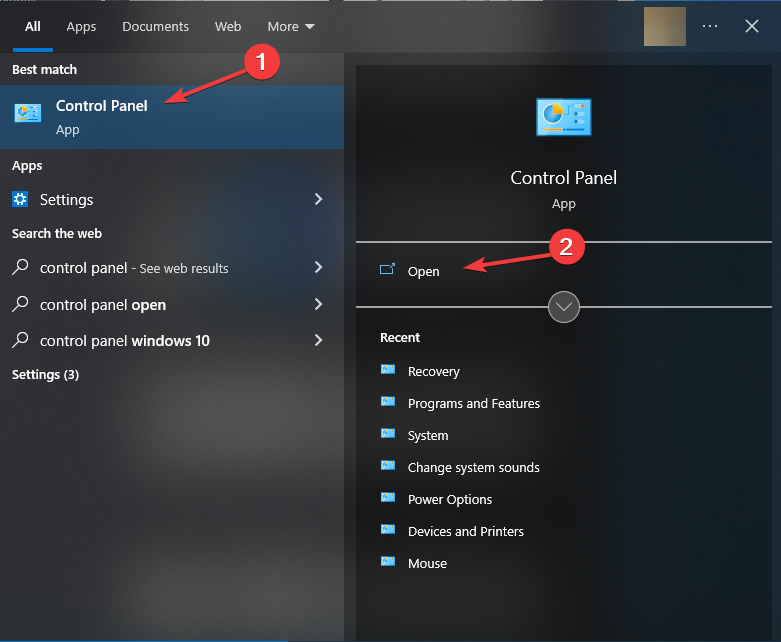Expand the 'control panel windows 10' suggestion arrow

click(319, 340)
